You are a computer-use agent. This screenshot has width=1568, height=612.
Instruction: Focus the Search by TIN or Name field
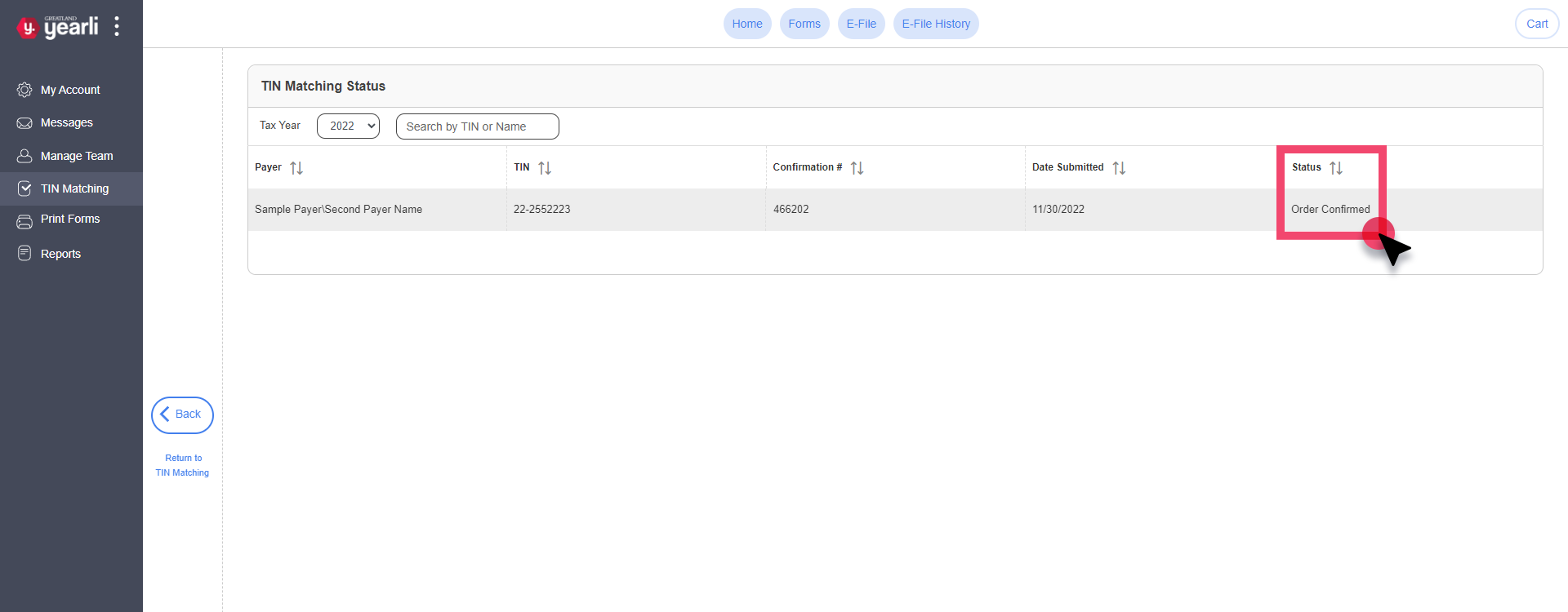click(477, 126)
